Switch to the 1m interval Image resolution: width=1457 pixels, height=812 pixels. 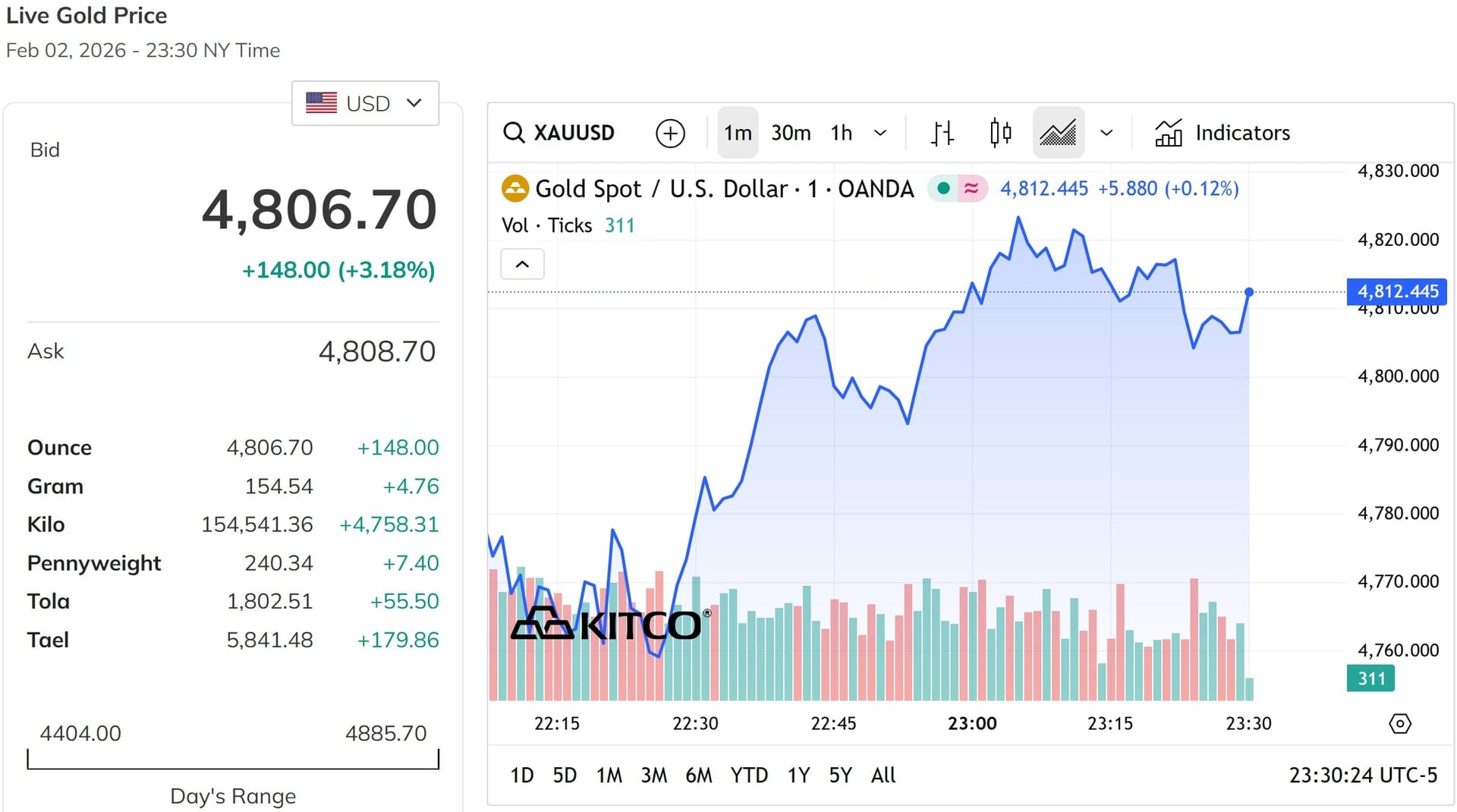738,133
